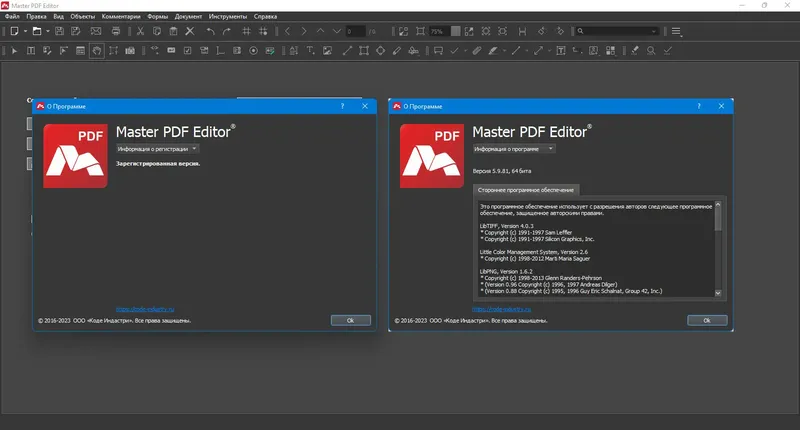Image resolution: width=800 pixels, height=430 pixels.
Task: Open the search field dropdown arrow
Action: pos(654,31)
